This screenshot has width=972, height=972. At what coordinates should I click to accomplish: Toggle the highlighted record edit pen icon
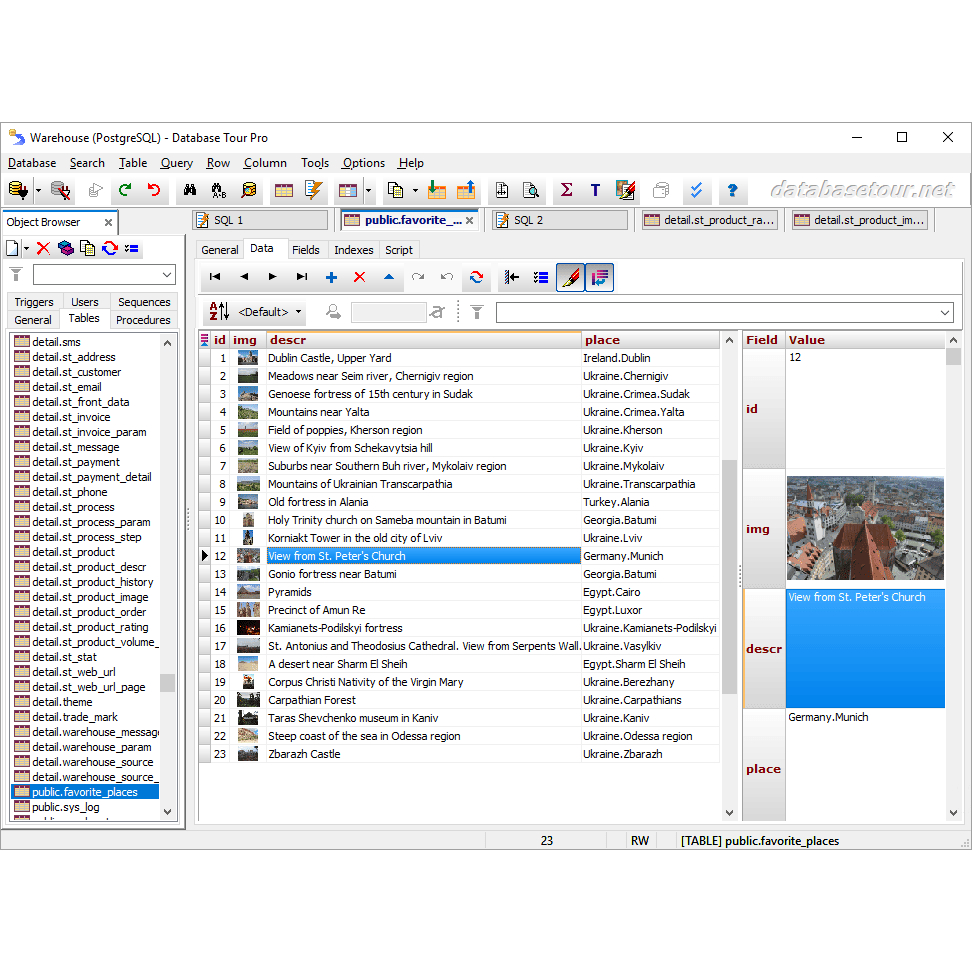pyautogui.click(x=570, y=277)
